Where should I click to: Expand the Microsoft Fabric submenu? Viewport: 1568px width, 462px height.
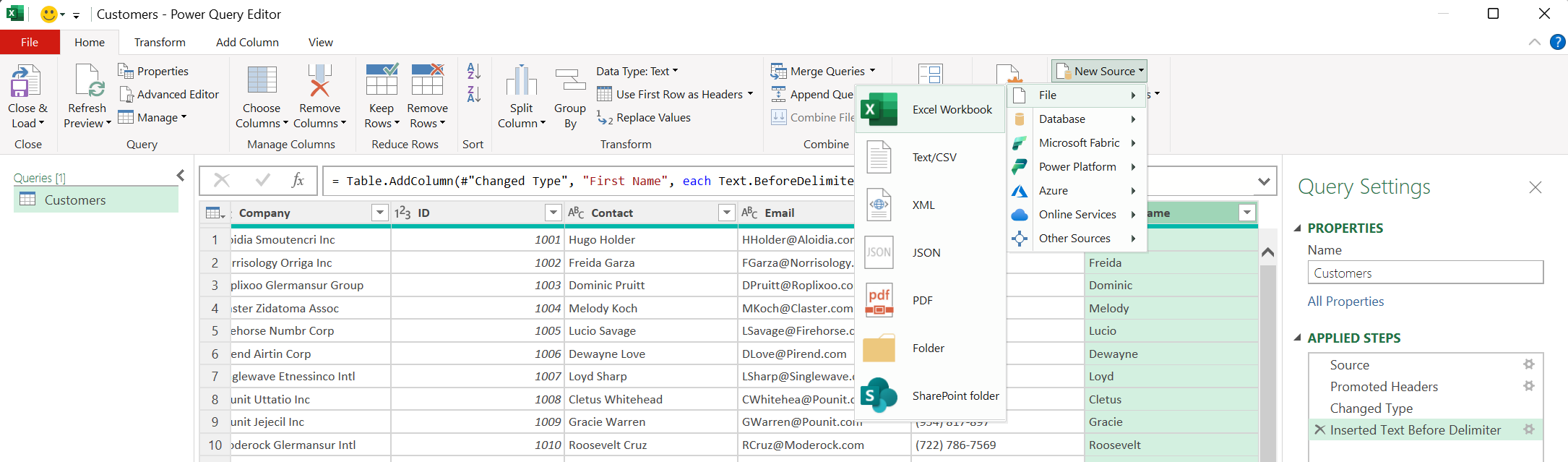1077,142
